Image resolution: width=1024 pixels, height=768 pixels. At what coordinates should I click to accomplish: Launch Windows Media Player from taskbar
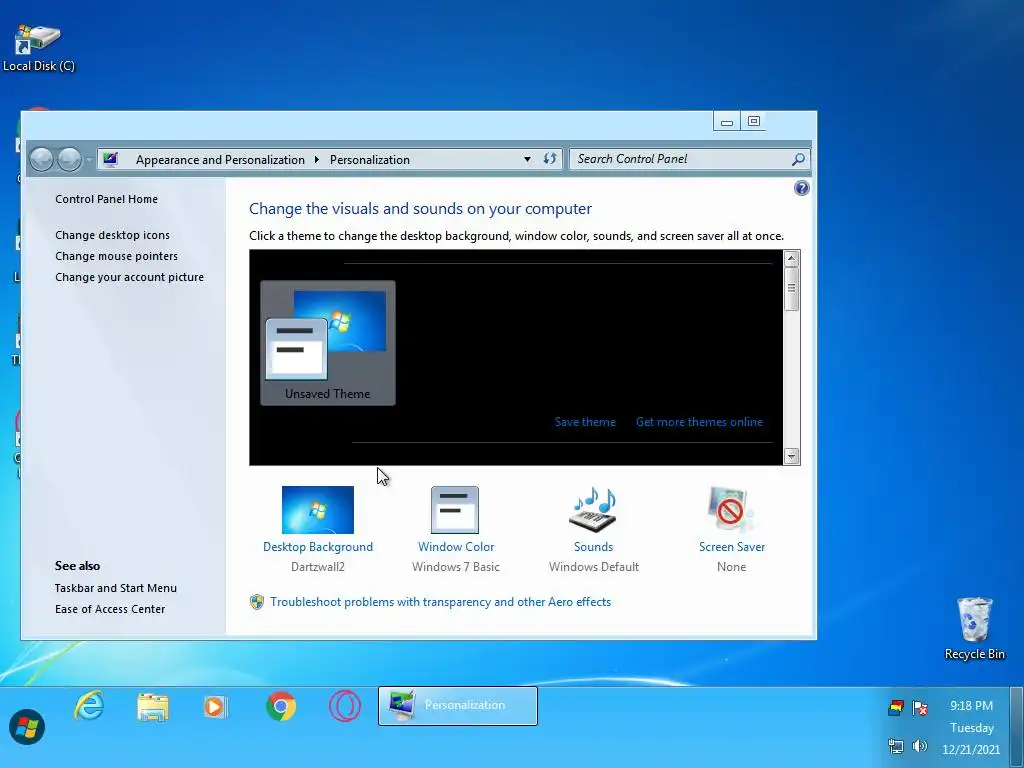[215, 707]
